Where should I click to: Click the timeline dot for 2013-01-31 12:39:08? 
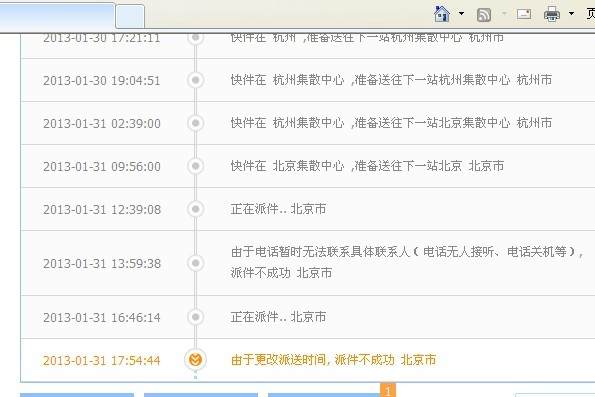(x=195, y=209)
